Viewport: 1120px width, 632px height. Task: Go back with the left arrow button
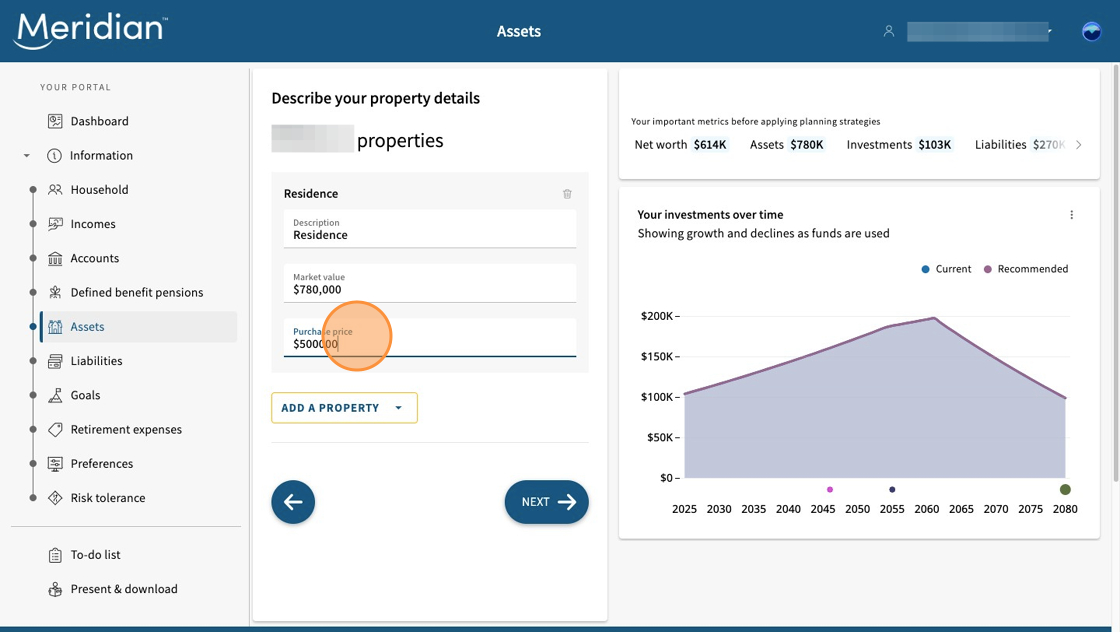pyautogui.click(x=293, y=502)
